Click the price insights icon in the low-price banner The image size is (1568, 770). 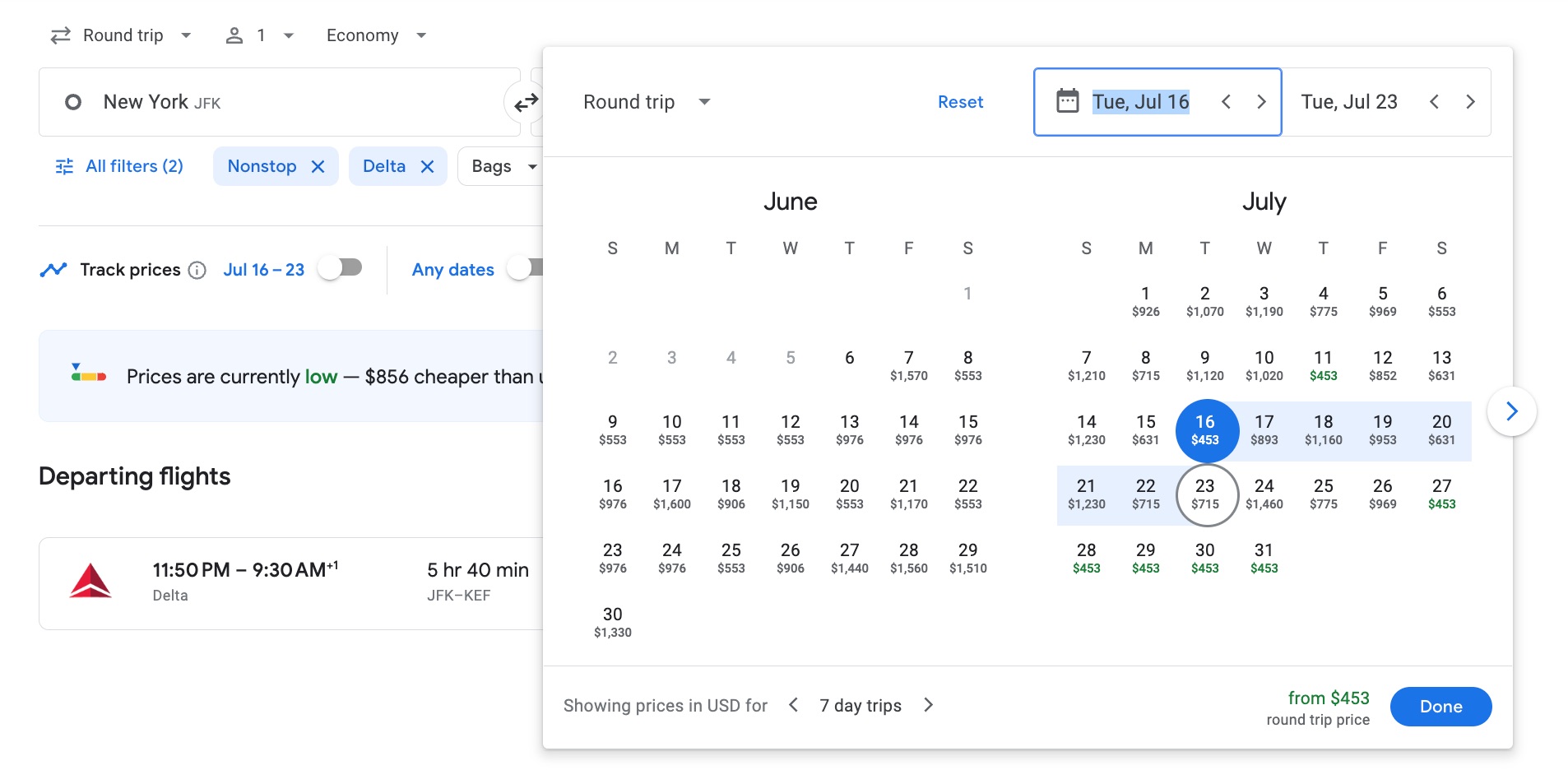[89, 375]
